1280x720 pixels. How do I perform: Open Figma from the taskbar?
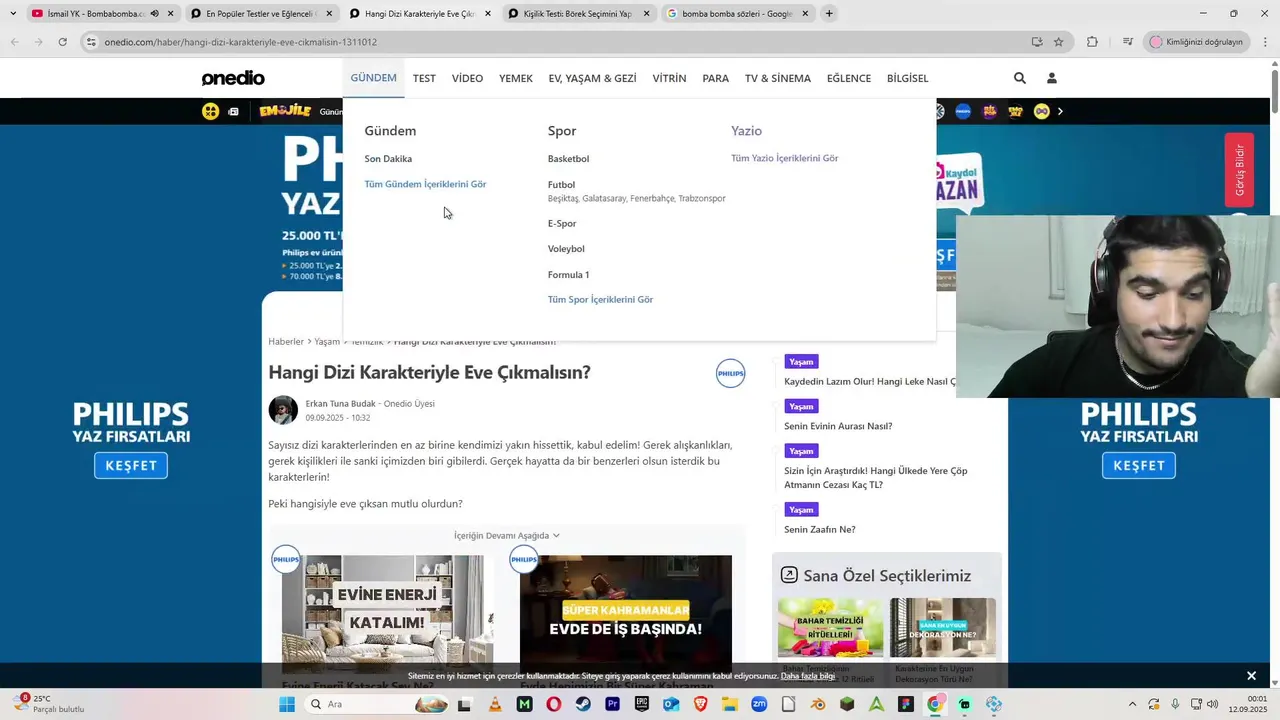tap(906, 704)
